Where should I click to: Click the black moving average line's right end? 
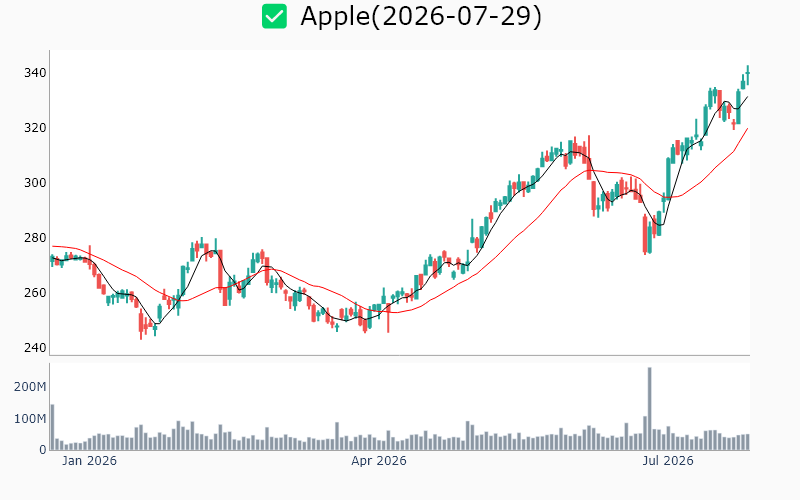(x=747, y=97)
